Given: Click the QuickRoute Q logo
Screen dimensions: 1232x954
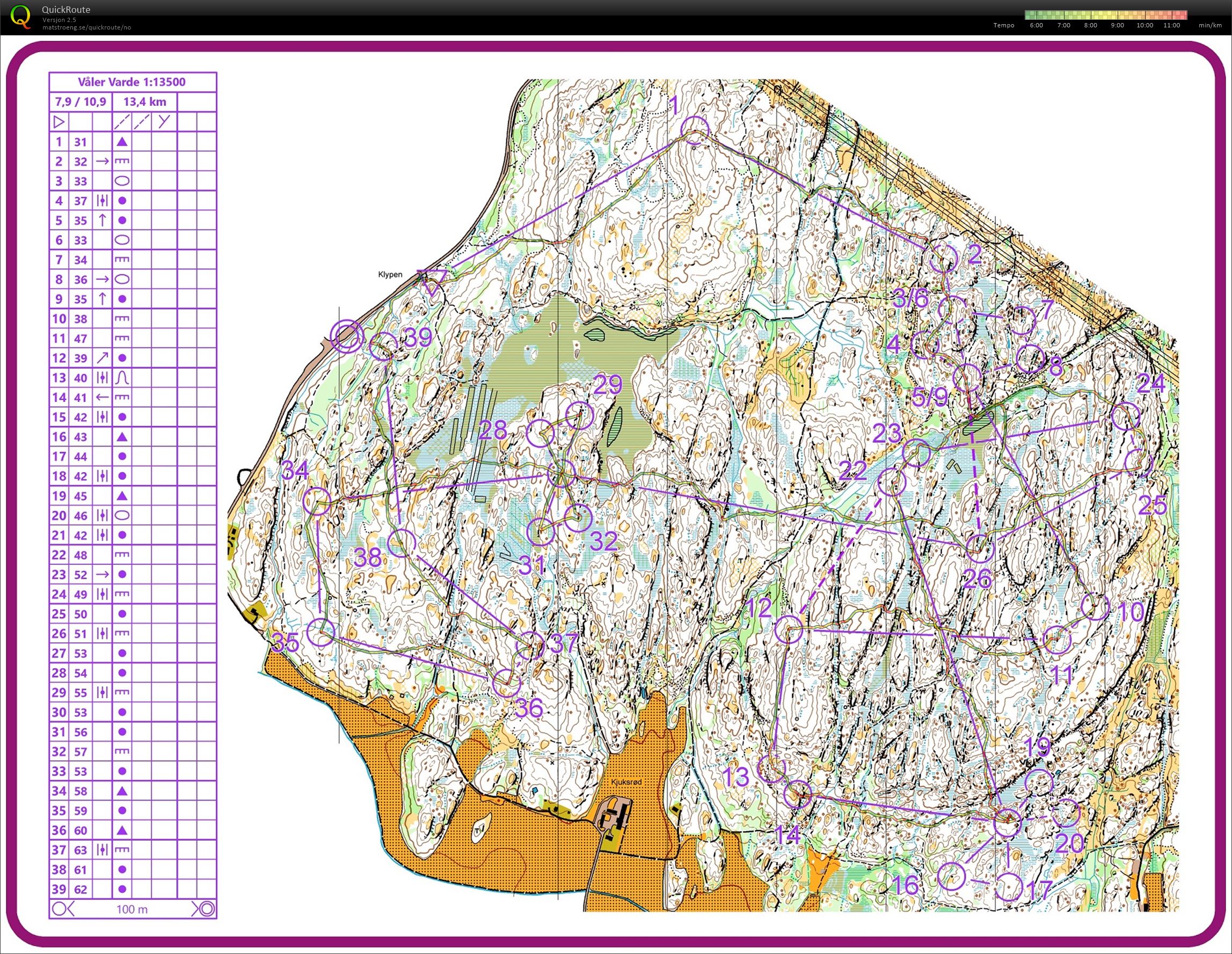Looking at the screenshot, I should pos(21,16).
